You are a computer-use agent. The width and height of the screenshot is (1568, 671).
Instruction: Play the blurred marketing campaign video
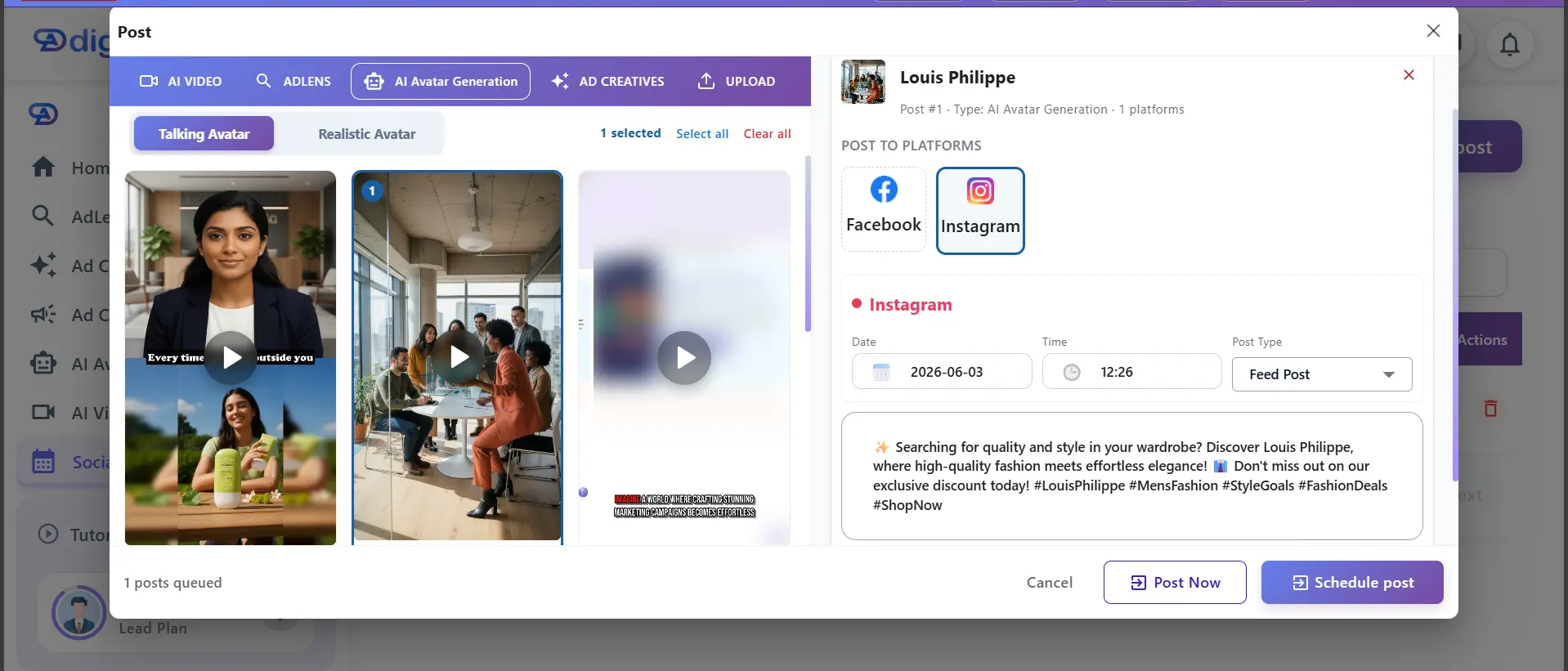[684, 357]
